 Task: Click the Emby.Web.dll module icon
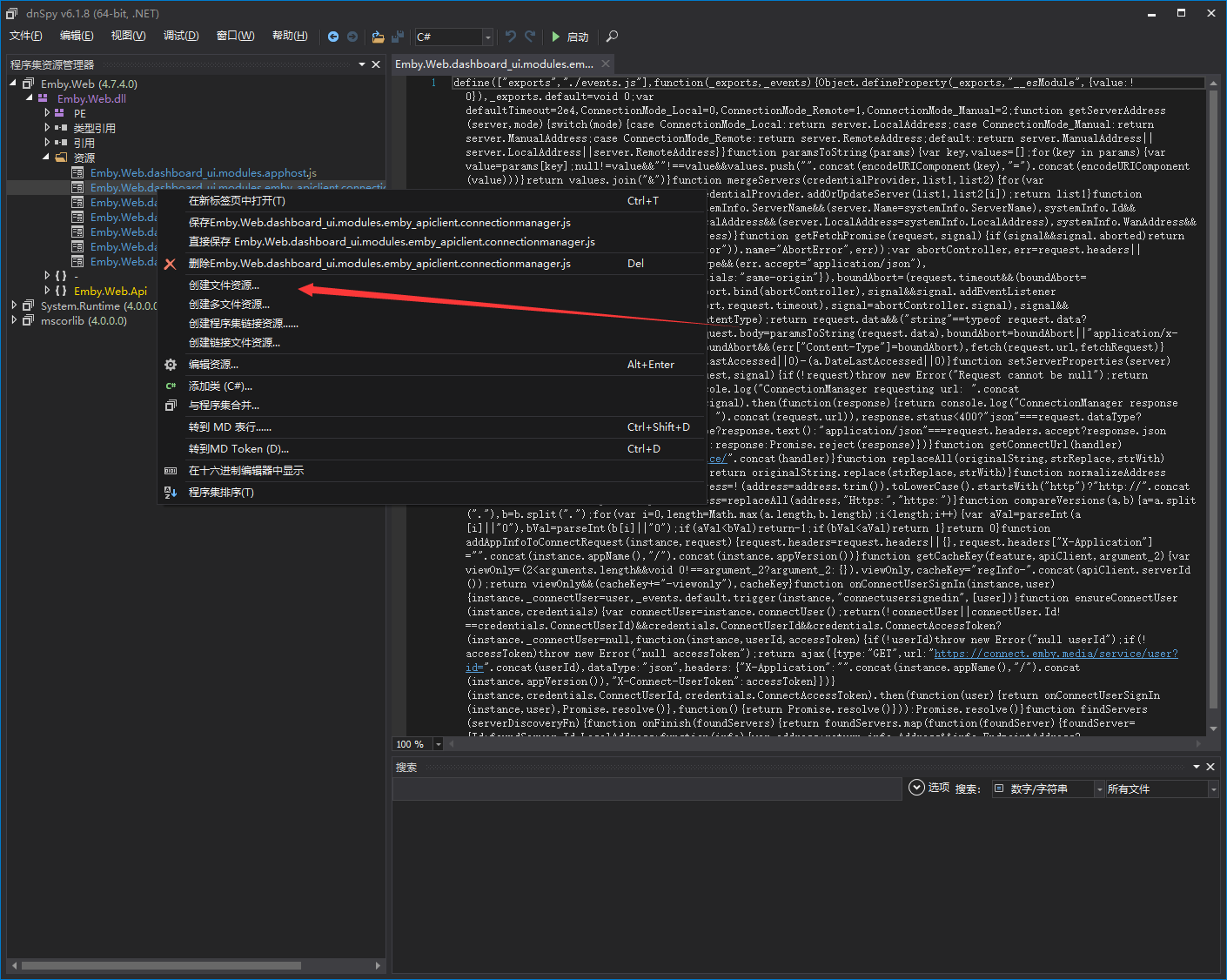point(43,98)
